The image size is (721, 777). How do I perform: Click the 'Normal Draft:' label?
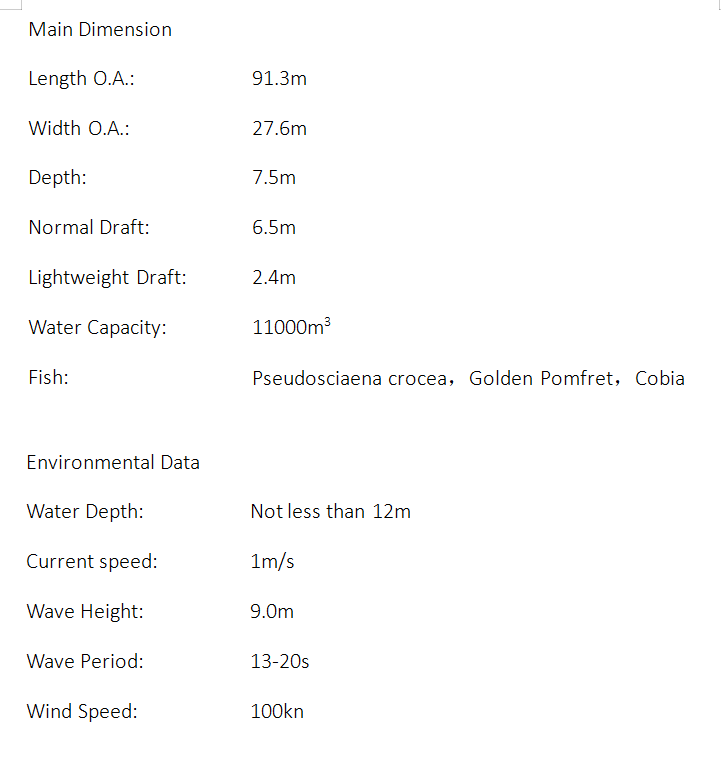click(89, 228)
